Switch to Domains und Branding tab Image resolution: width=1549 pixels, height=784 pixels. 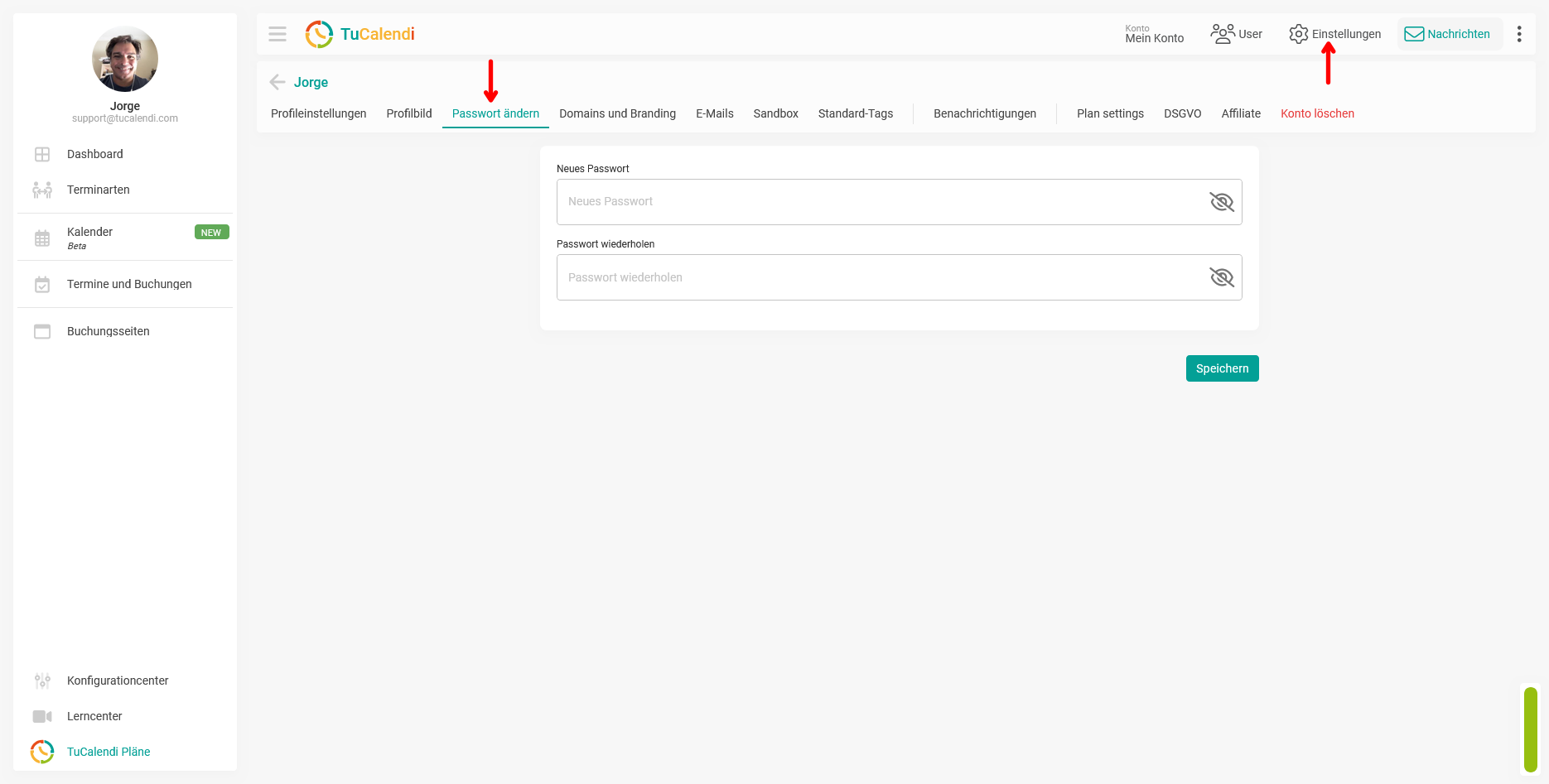coord(617,113)
